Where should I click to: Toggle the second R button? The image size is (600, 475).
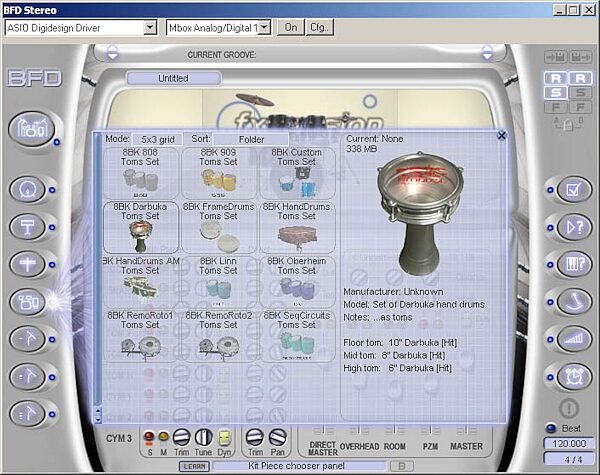580,78
